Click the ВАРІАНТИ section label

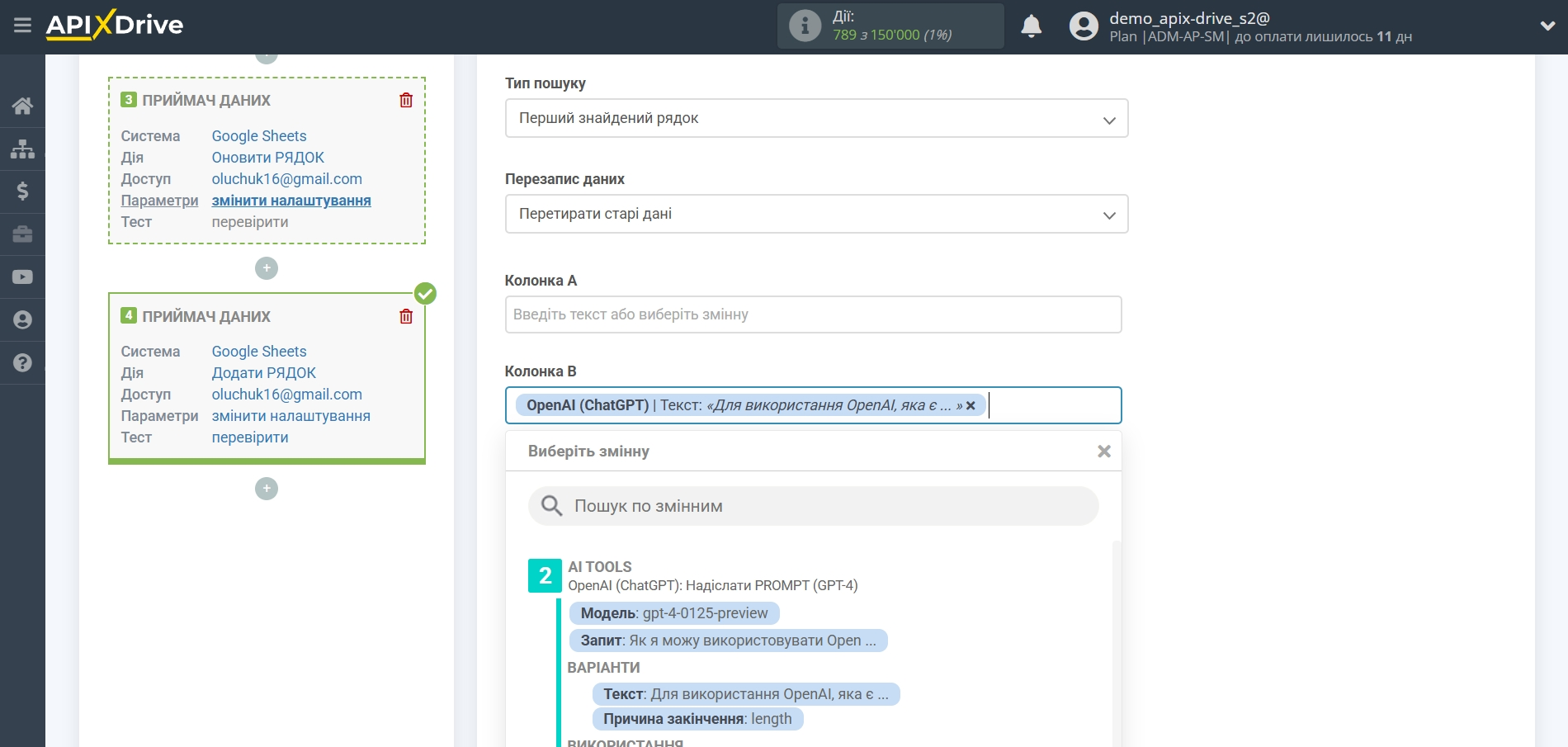click(x=603, y=668)
